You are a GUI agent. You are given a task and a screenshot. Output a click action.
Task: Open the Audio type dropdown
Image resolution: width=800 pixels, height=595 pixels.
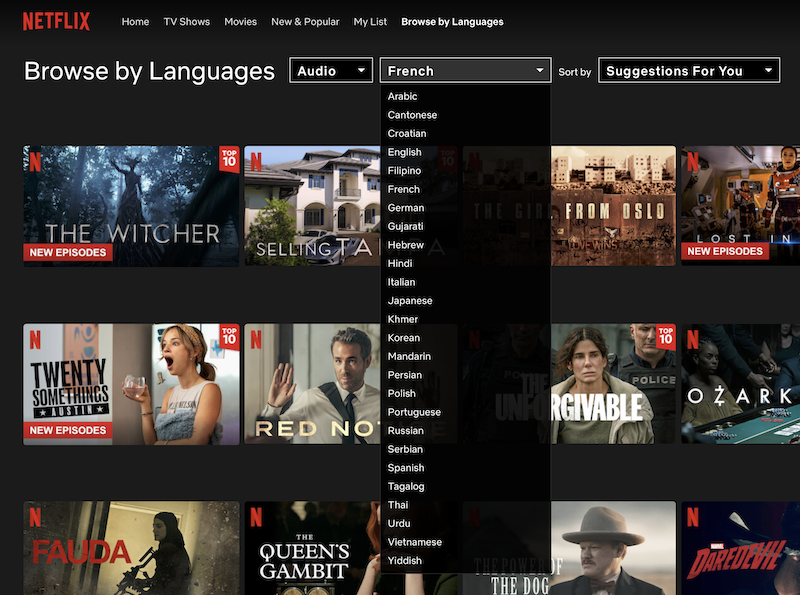[331, 70]
